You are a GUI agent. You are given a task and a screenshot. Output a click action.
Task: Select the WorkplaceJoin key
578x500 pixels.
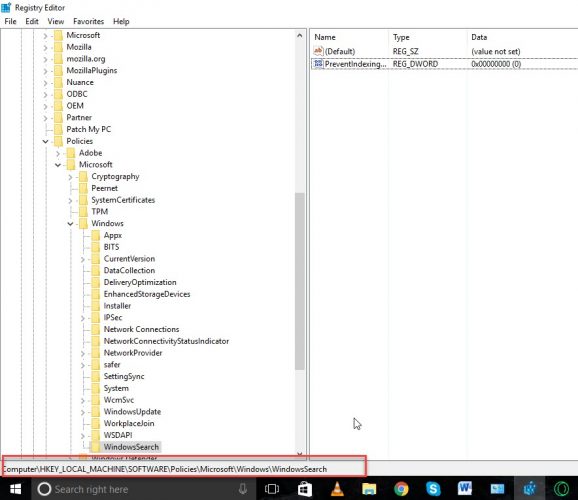coord(129,423)
